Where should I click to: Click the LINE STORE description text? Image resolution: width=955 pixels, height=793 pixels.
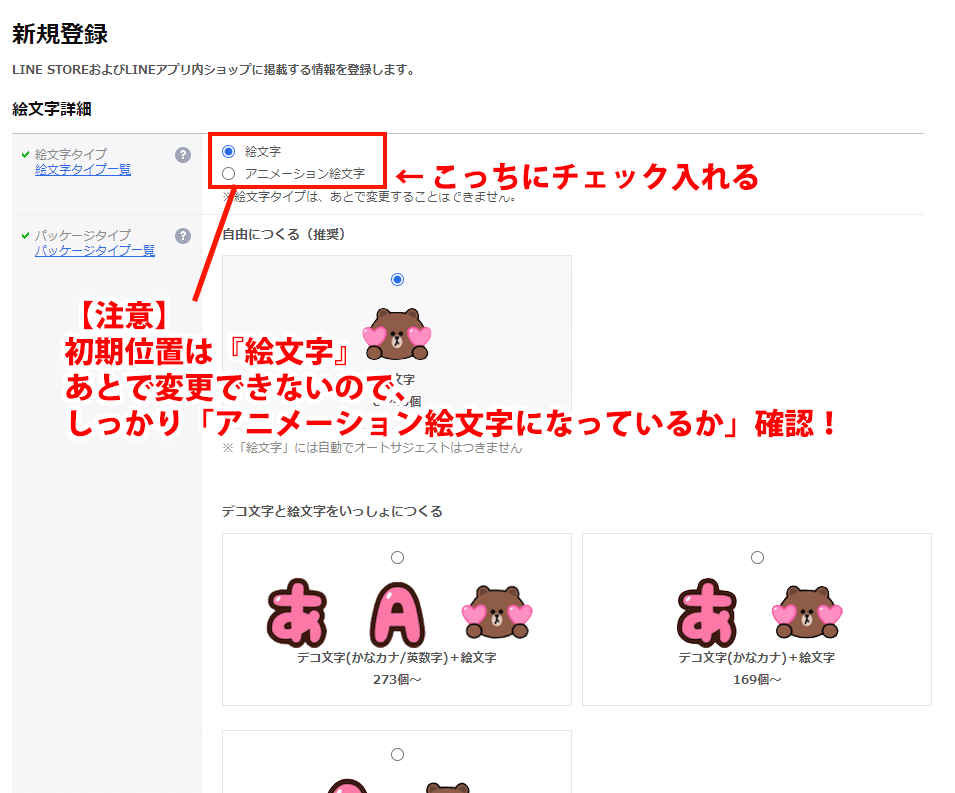coord(214,70)
